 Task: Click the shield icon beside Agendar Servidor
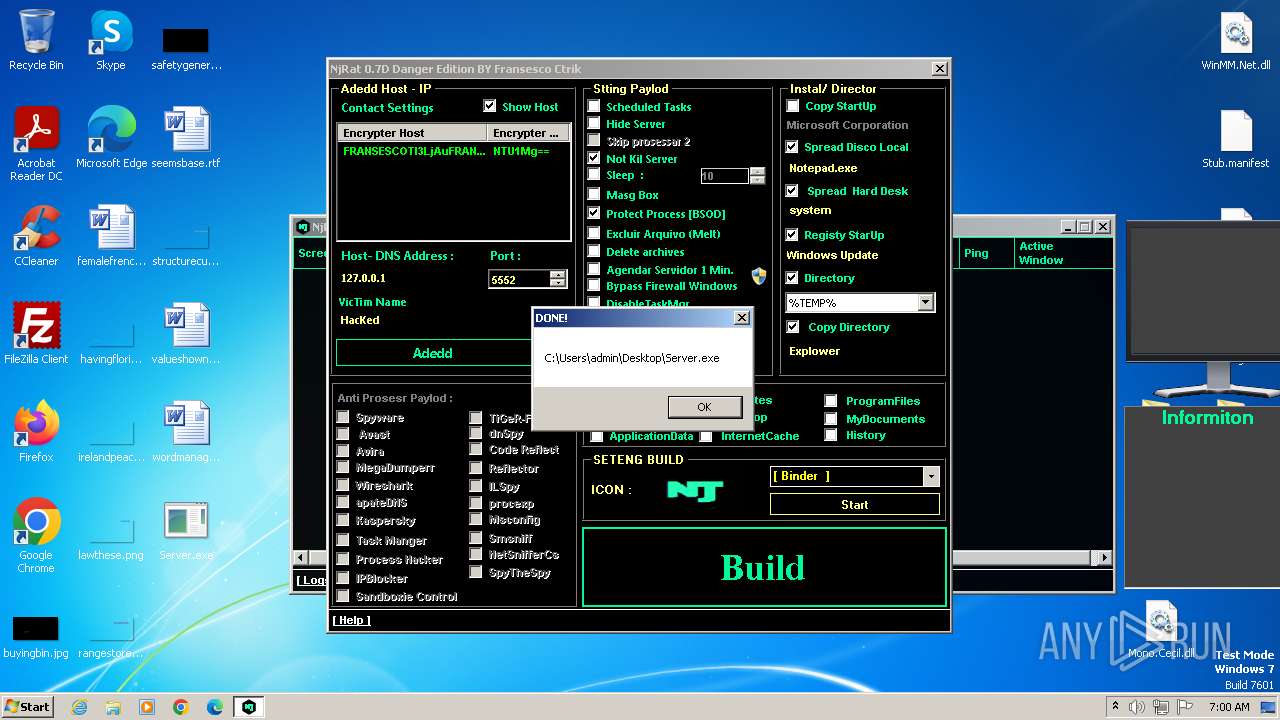pyautogui.click(x=759, y=276)
